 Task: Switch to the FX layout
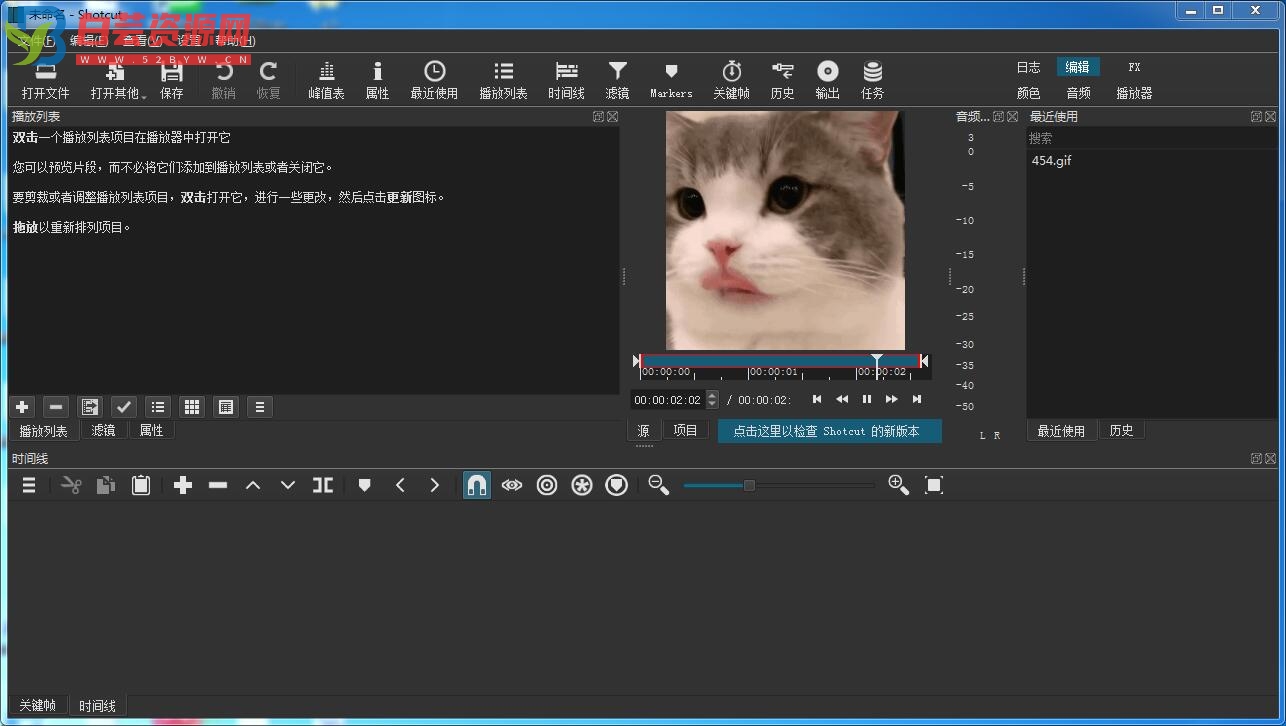tap(1134, 67)
